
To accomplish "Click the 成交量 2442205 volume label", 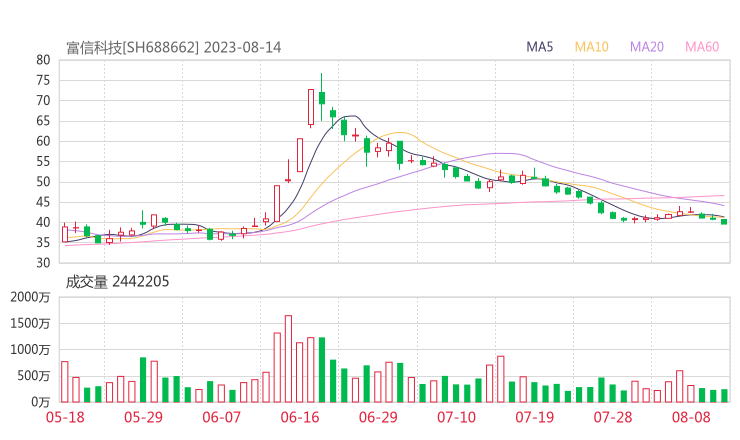I will (117, 282).
